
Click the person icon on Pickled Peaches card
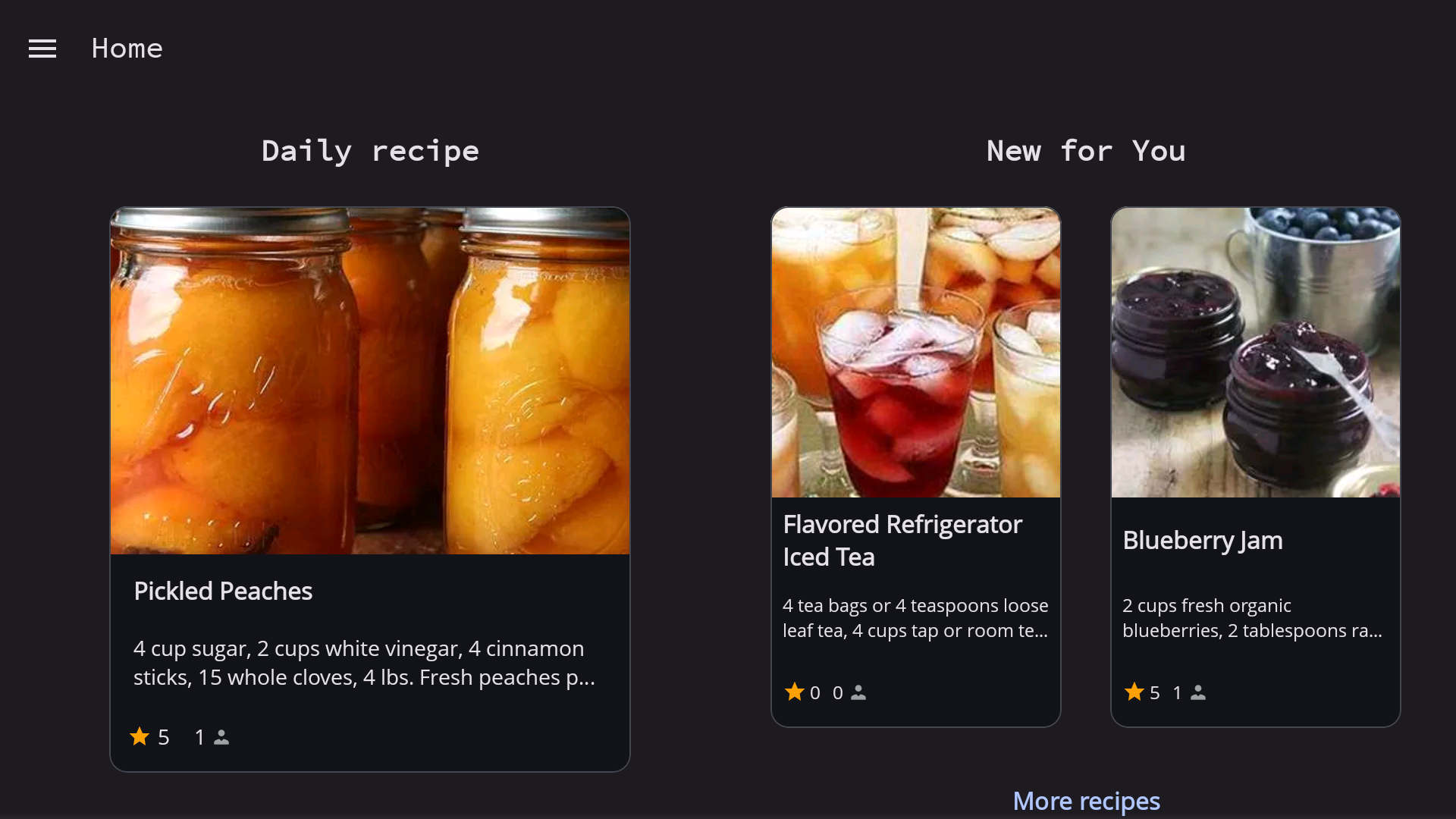coord(221,737)
